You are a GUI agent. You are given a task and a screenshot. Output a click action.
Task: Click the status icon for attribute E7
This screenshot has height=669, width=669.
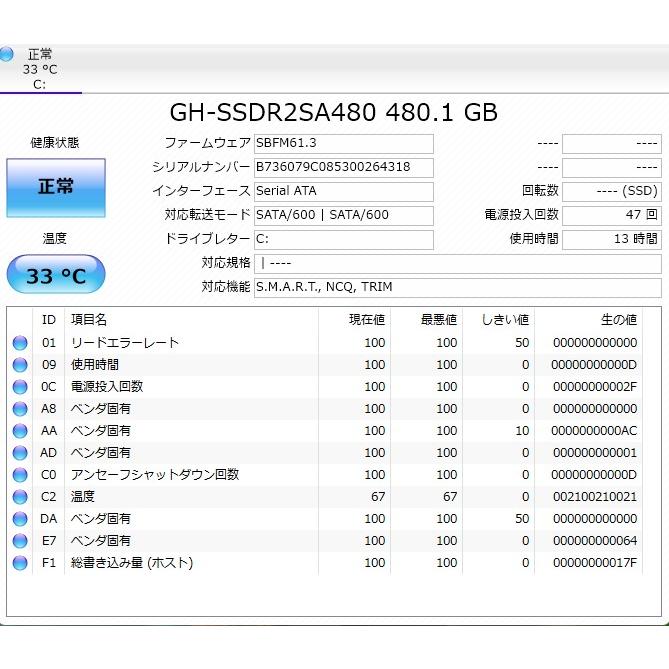[20, 541]
